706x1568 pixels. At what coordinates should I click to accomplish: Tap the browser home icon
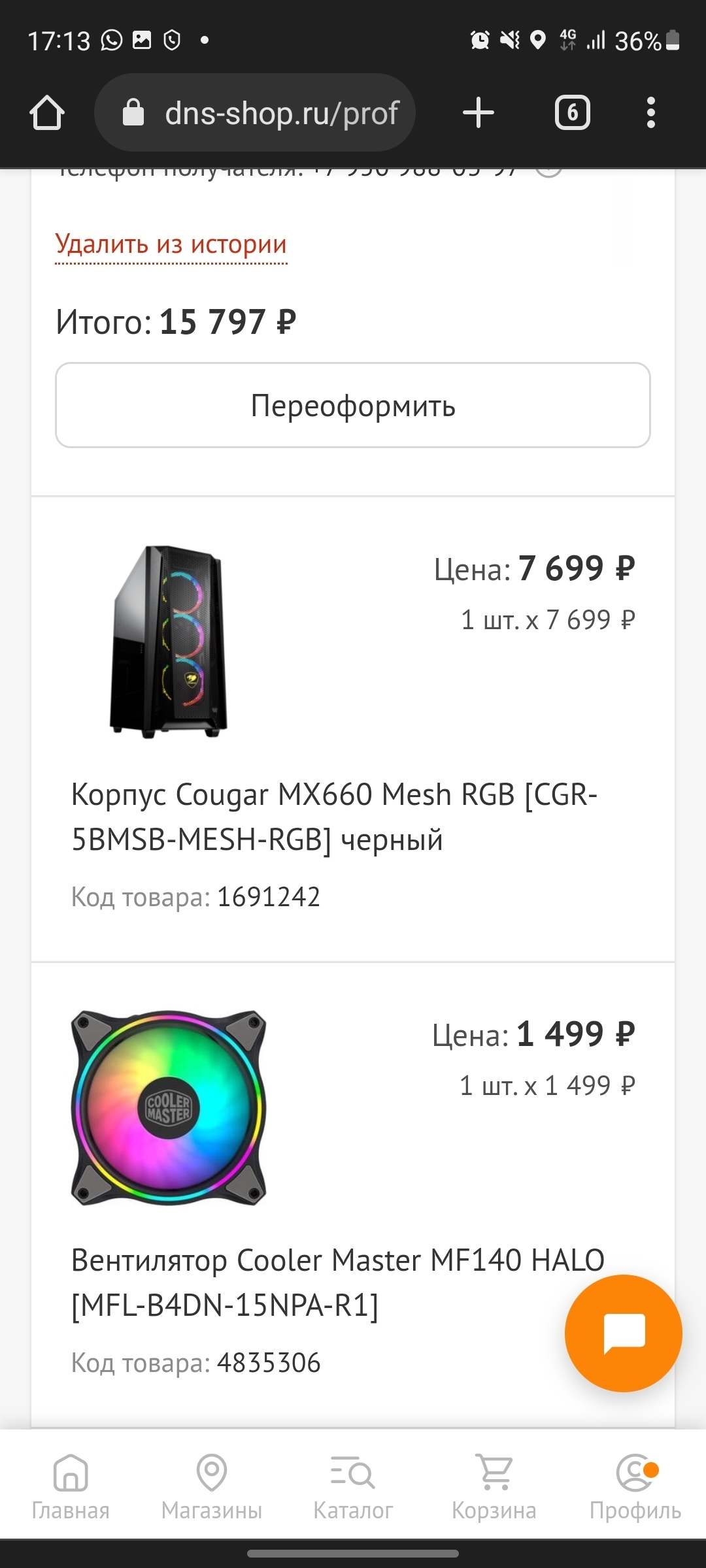[x=47, y=113]
